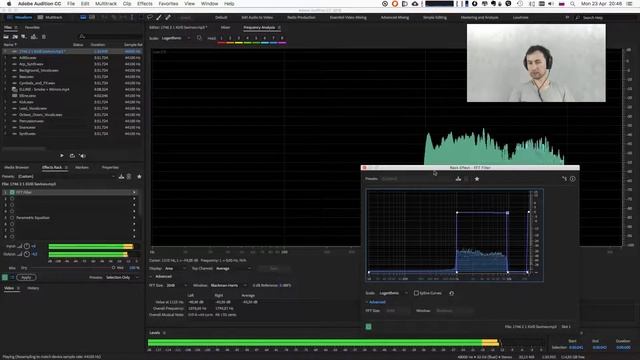The image size is (640, 360).
Task: Open the Parametric Equalizer slot arrow menu
Action: [134, 218]
